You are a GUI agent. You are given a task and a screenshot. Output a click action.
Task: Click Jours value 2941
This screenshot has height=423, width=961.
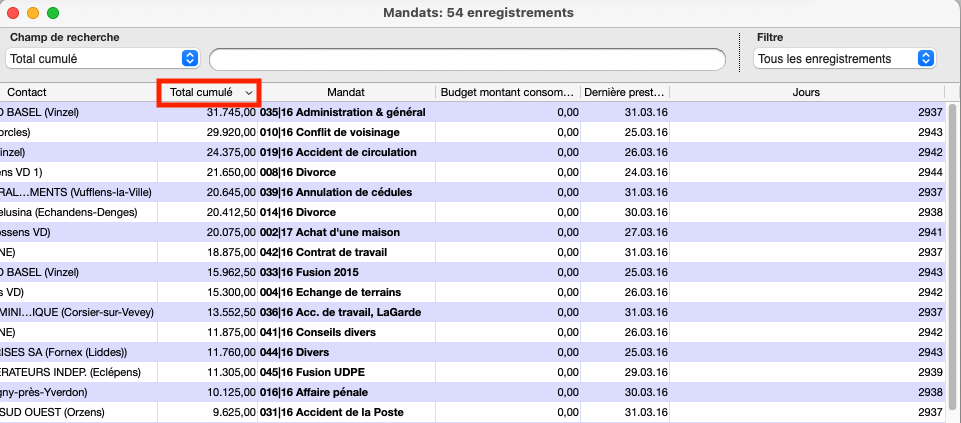[930, 232]
